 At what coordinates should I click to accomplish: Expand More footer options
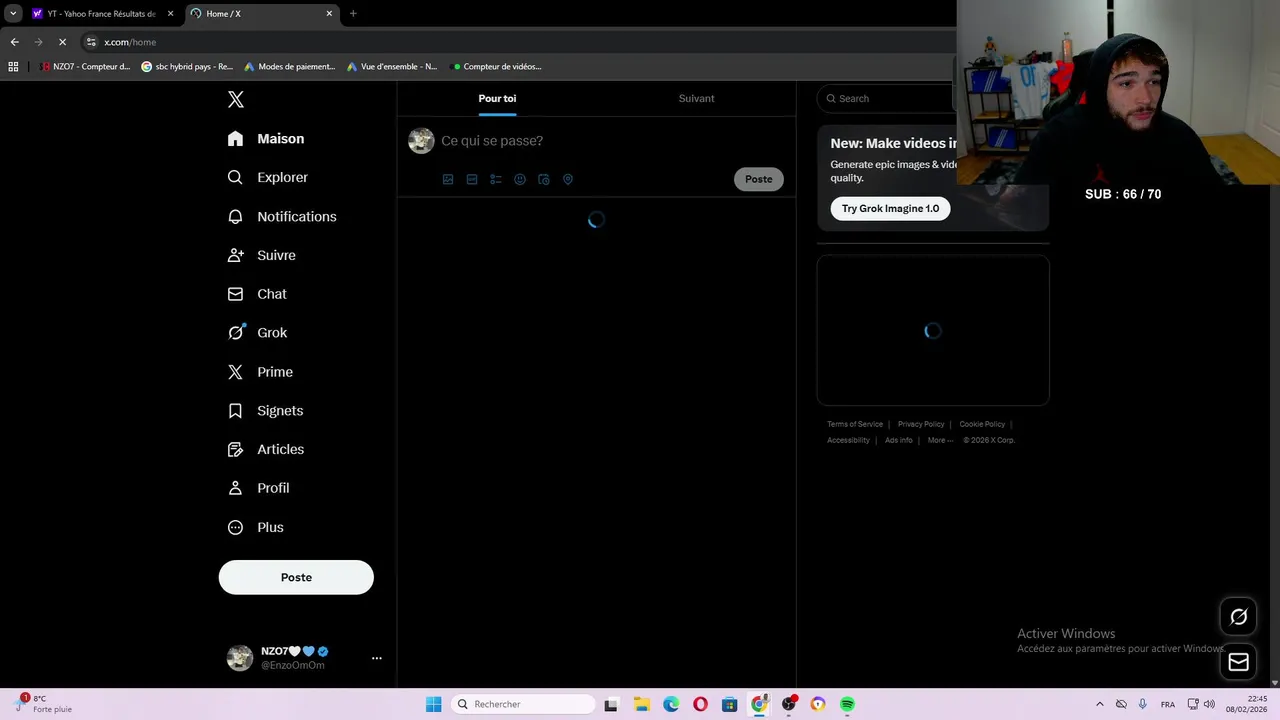click(x=940, y=440)
